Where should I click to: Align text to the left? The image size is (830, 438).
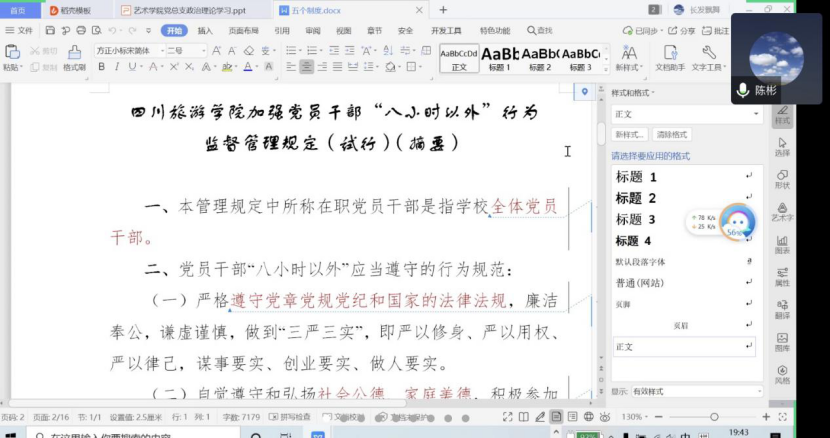291,67
